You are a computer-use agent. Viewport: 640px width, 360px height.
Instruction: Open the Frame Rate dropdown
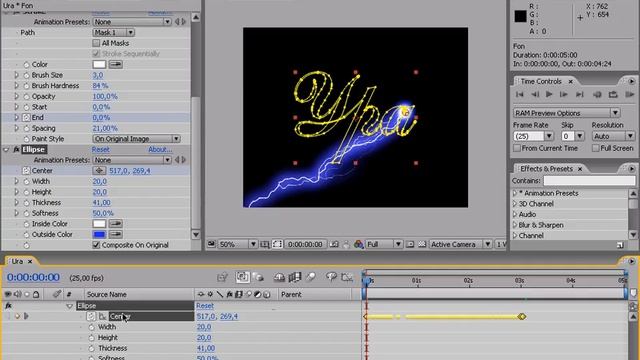[x=549, y=136]
